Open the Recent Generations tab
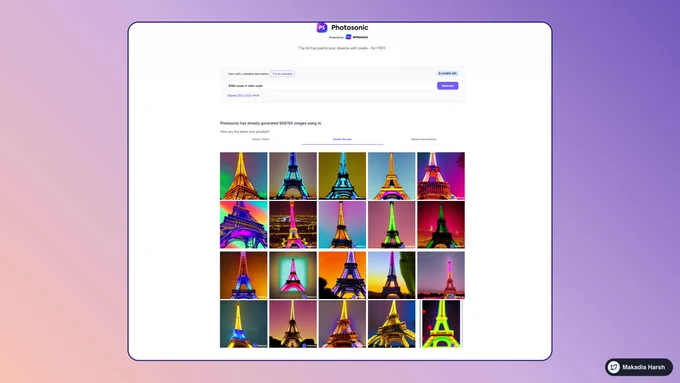The width and height of the screenshot is (680, 383). [x=424, y=139]
